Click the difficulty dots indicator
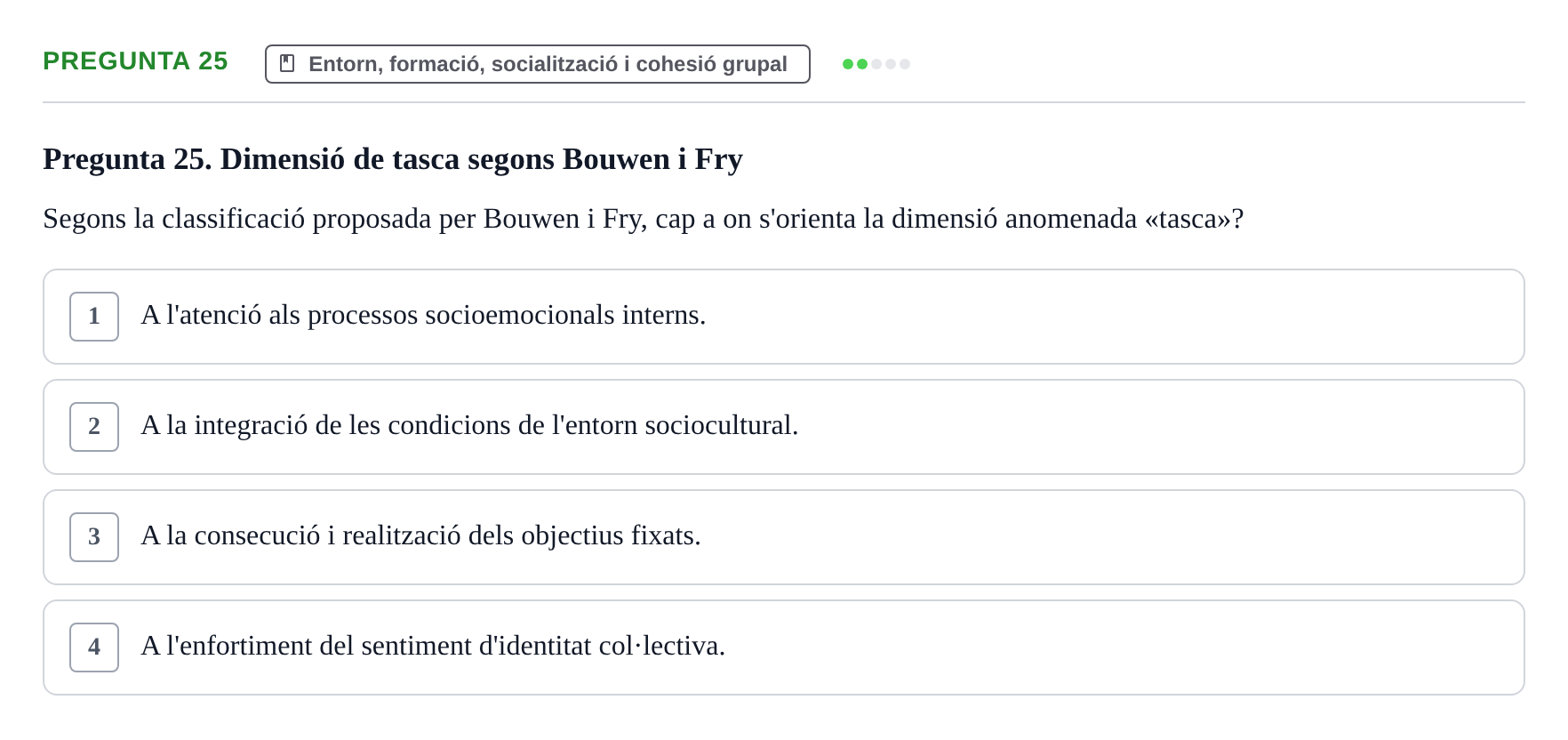The height and width of the screenshot is (740, 1568). (x=876, y=64)
